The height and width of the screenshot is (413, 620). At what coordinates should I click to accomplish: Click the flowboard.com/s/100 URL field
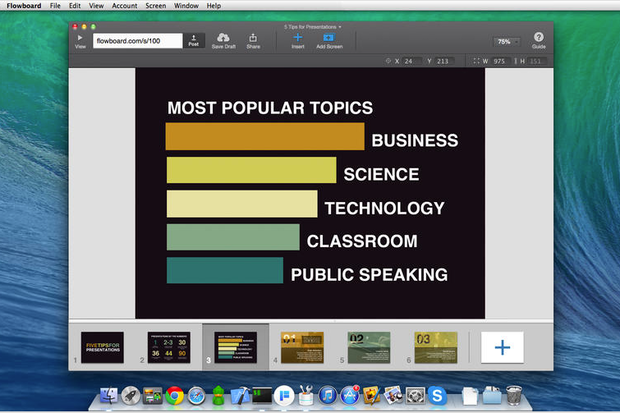(138, 41)
